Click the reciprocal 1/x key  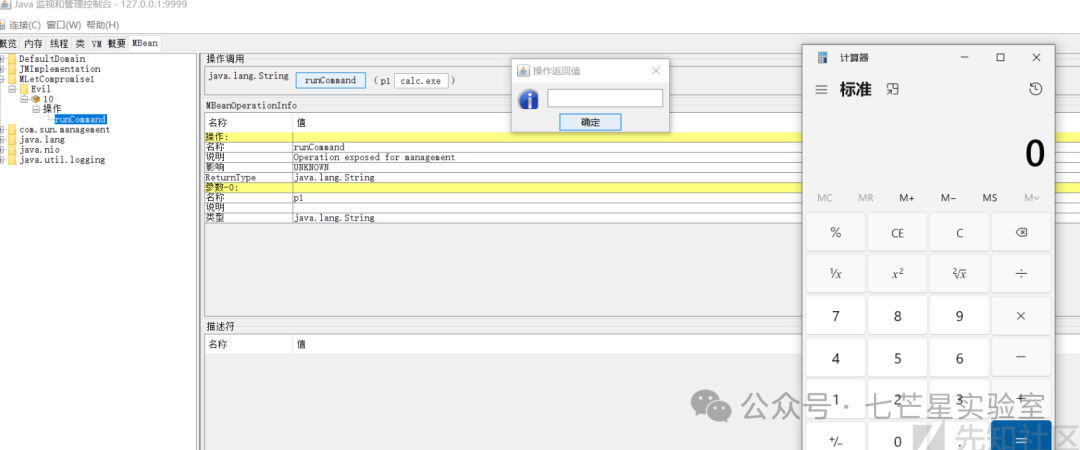tap(835, 274)
